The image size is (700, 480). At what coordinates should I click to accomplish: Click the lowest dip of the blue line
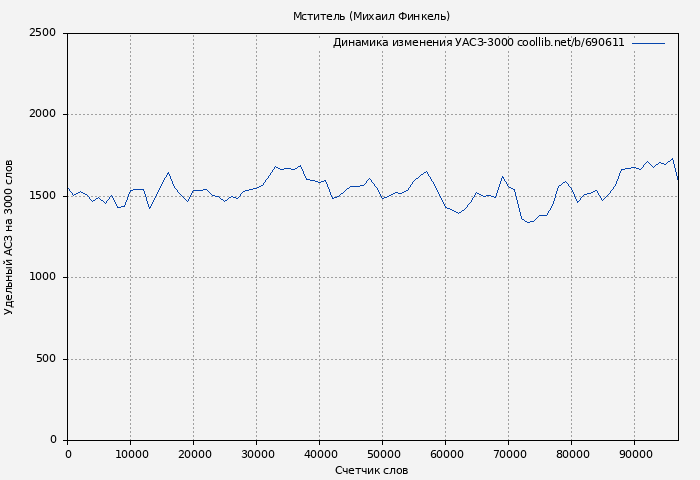tap(528, 222)
